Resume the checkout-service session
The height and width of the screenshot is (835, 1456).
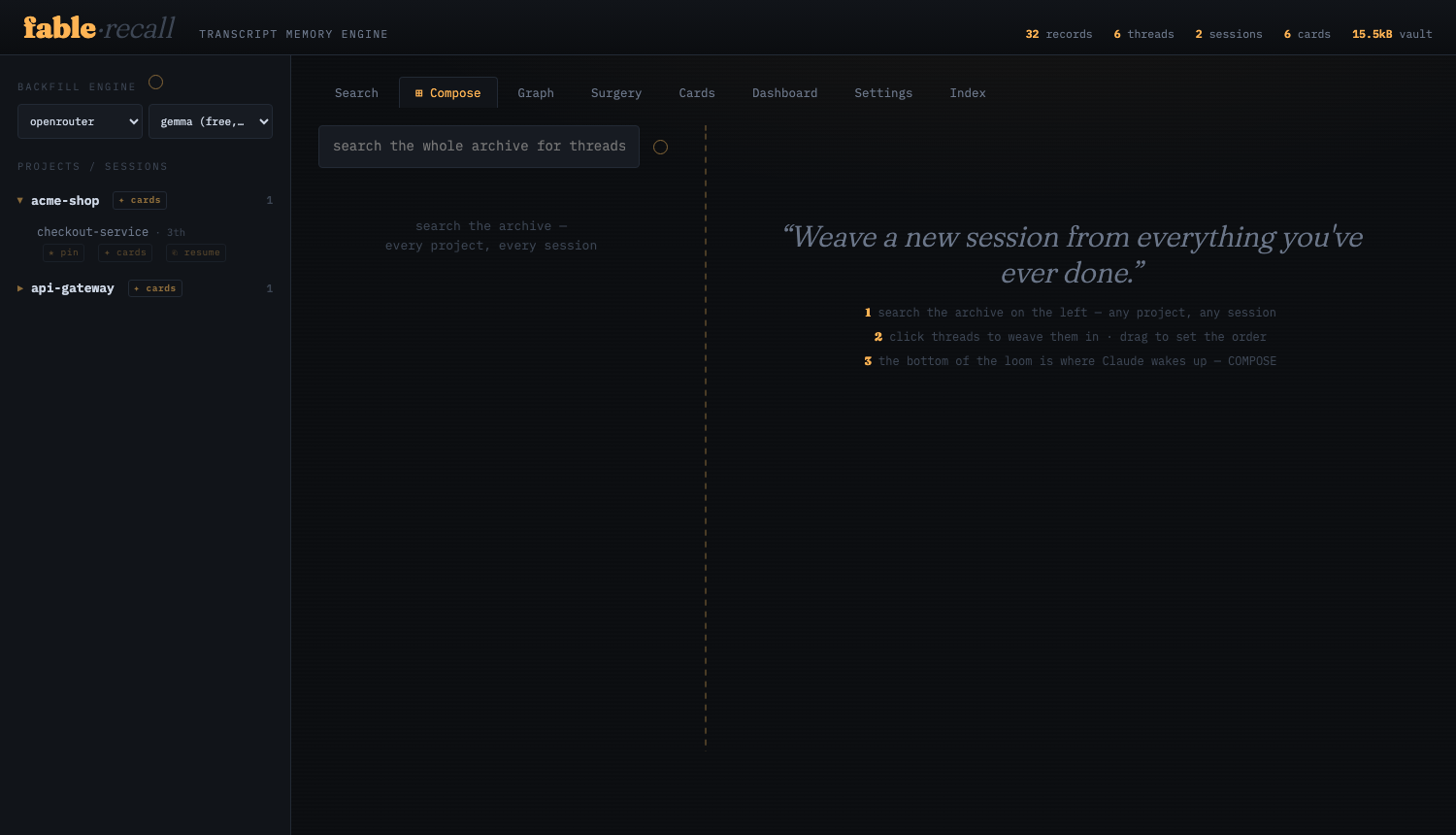coord(196,252)
